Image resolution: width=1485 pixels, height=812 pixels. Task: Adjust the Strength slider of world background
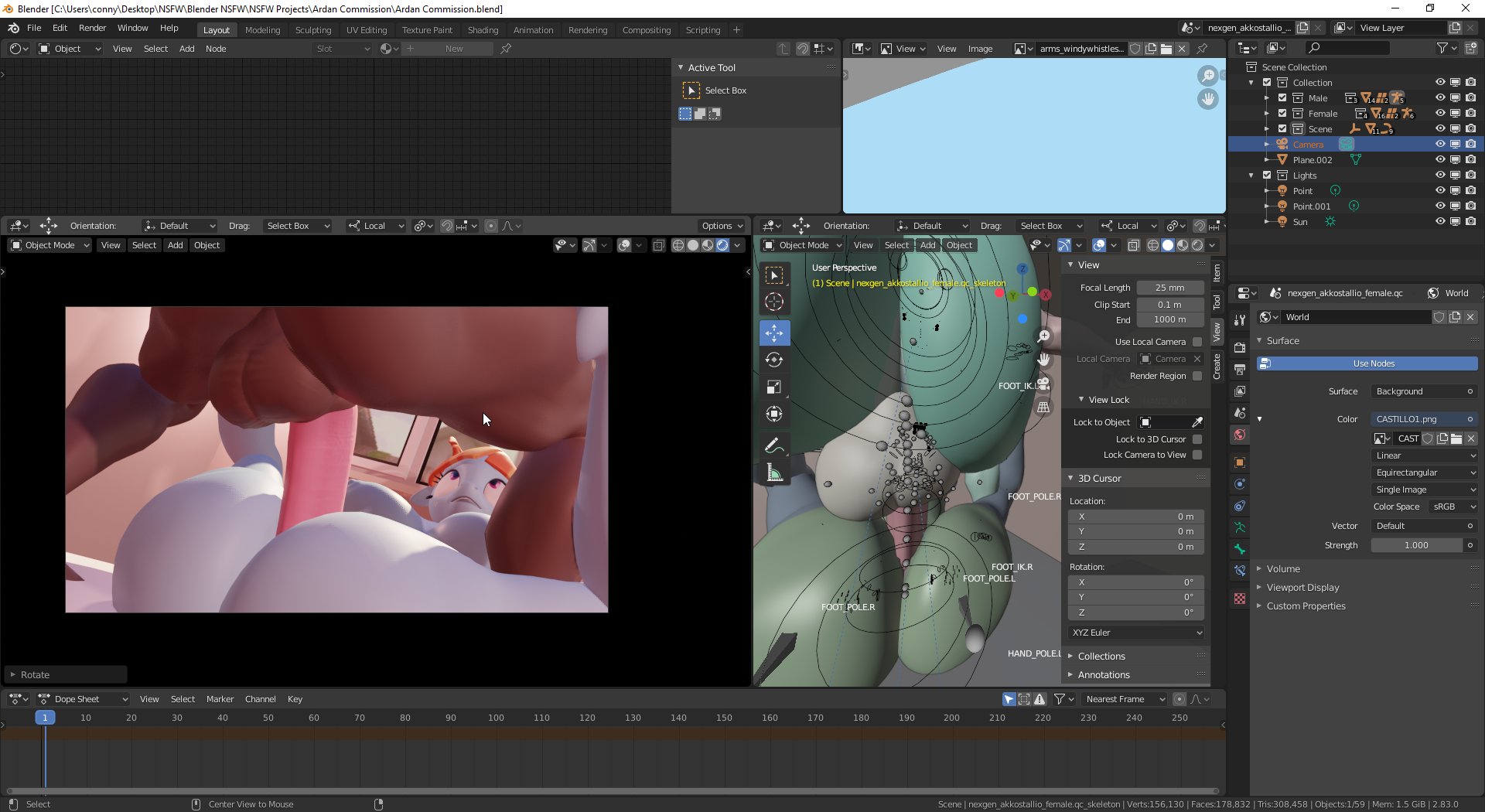click(1416, 545)
